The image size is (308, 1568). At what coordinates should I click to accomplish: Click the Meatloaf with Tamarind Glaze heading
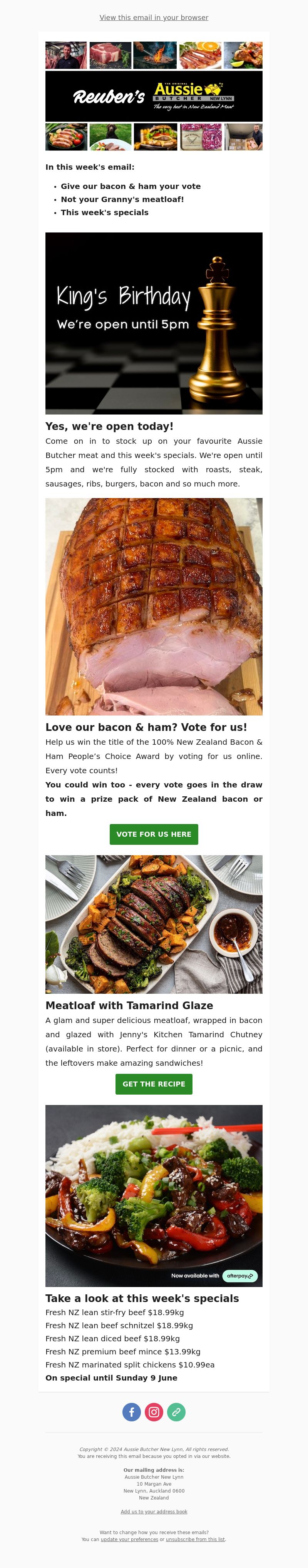pyautogui.click(x=129, y=1006)
